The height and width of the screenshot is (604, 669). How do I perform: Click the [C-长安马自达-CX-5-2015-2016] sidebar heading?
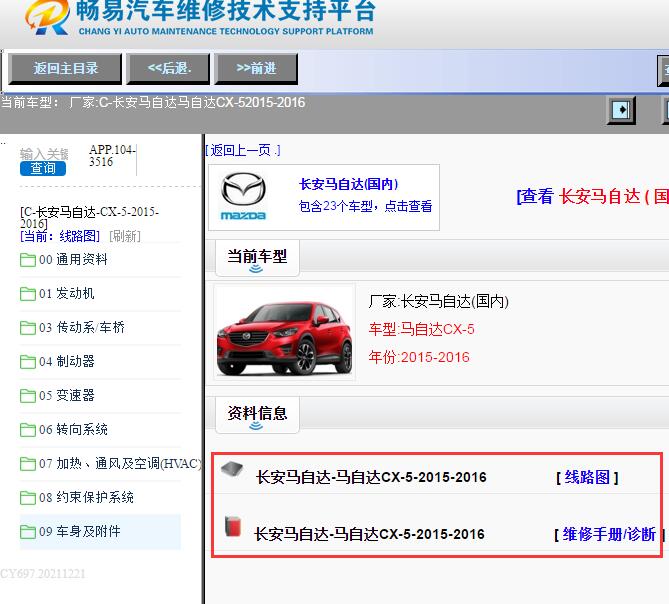pyautogui.click(x=89, y=218)
